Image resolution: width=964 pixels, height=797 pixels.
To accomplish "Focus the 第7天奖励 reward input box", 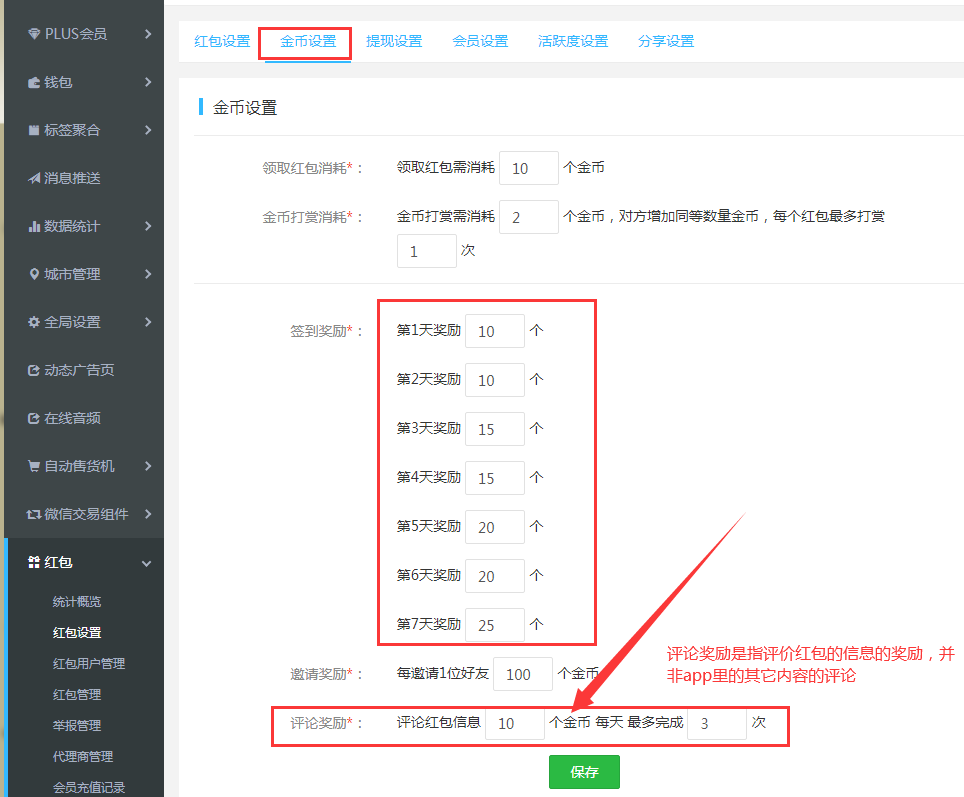I will pos(494,625).
